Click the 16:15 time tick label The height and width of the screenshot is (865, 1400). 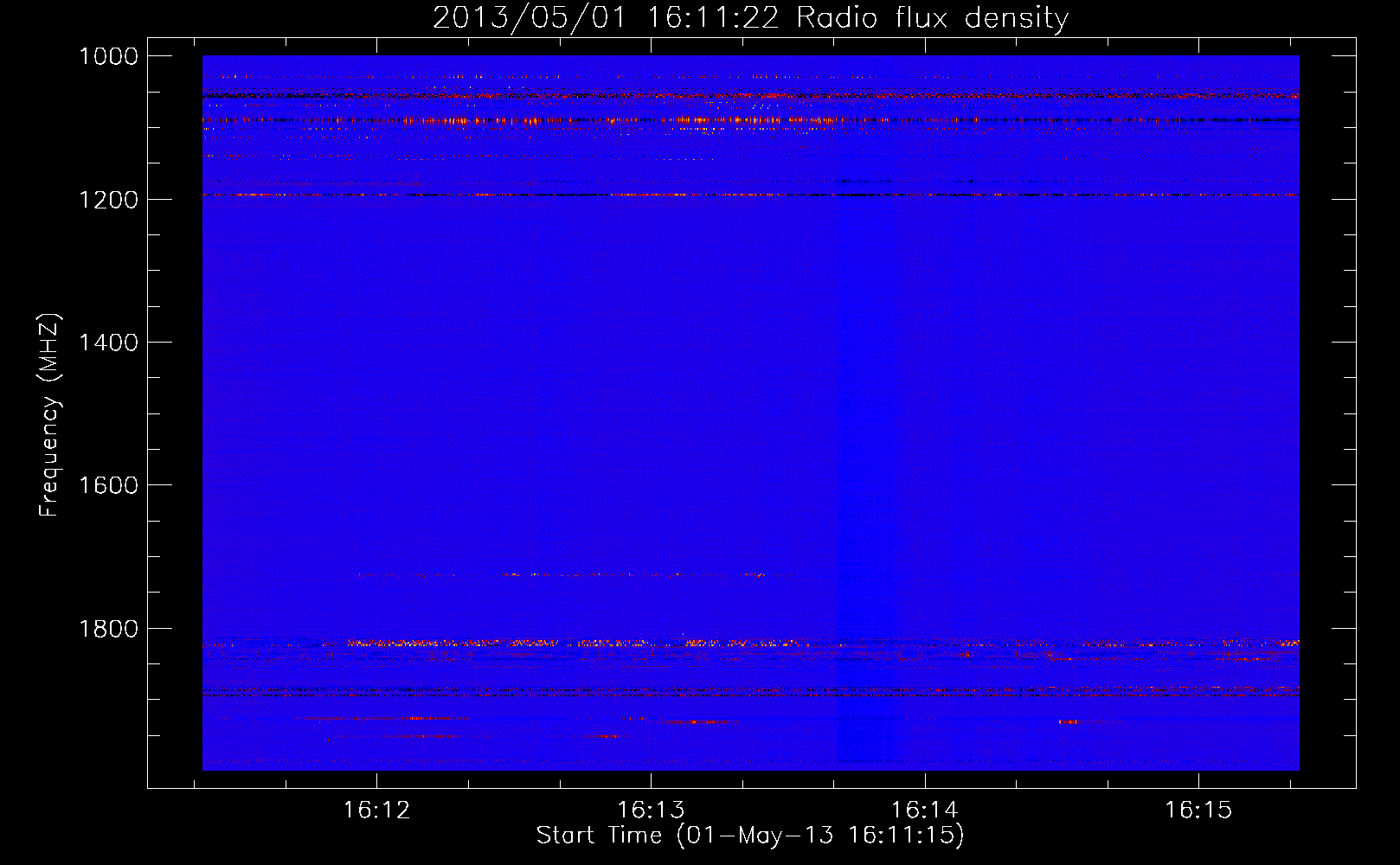point(1198,811)
